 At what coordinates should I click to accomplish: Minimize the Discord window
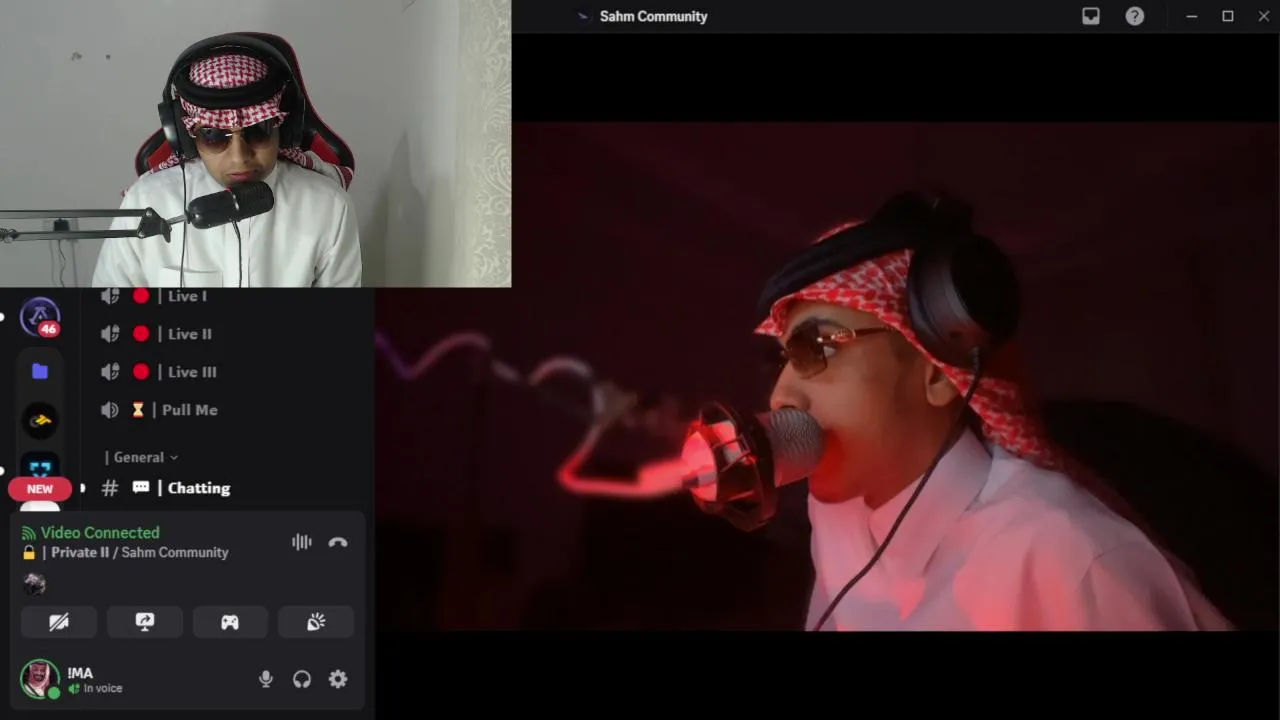1192,16
